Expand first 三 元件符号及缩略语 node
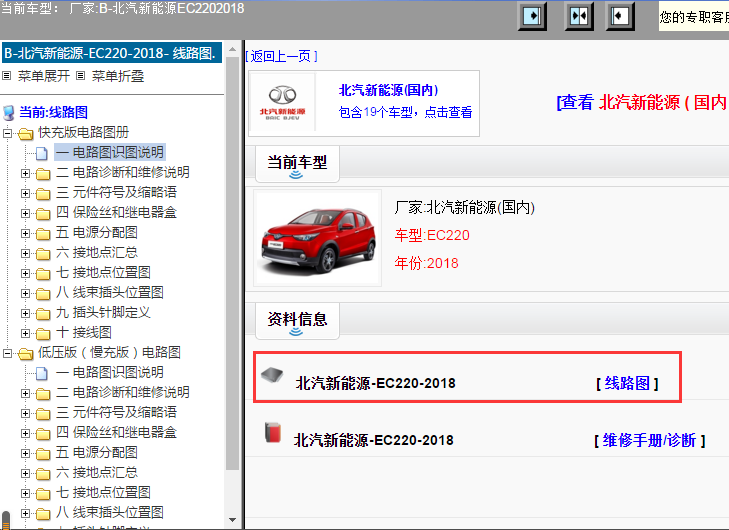729x530 pixels. point(25,193)
